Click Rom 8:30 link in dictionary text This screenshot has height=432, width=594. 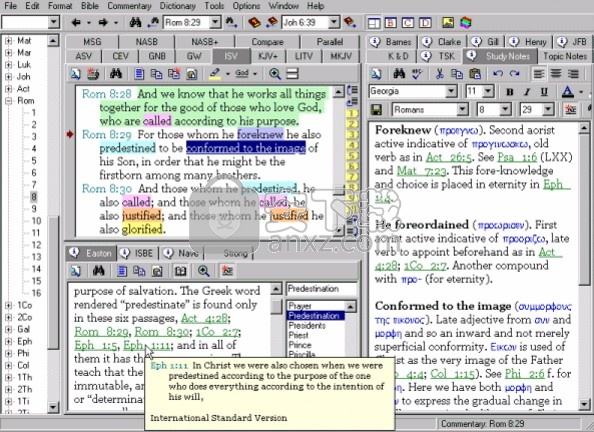coord(161,332)
